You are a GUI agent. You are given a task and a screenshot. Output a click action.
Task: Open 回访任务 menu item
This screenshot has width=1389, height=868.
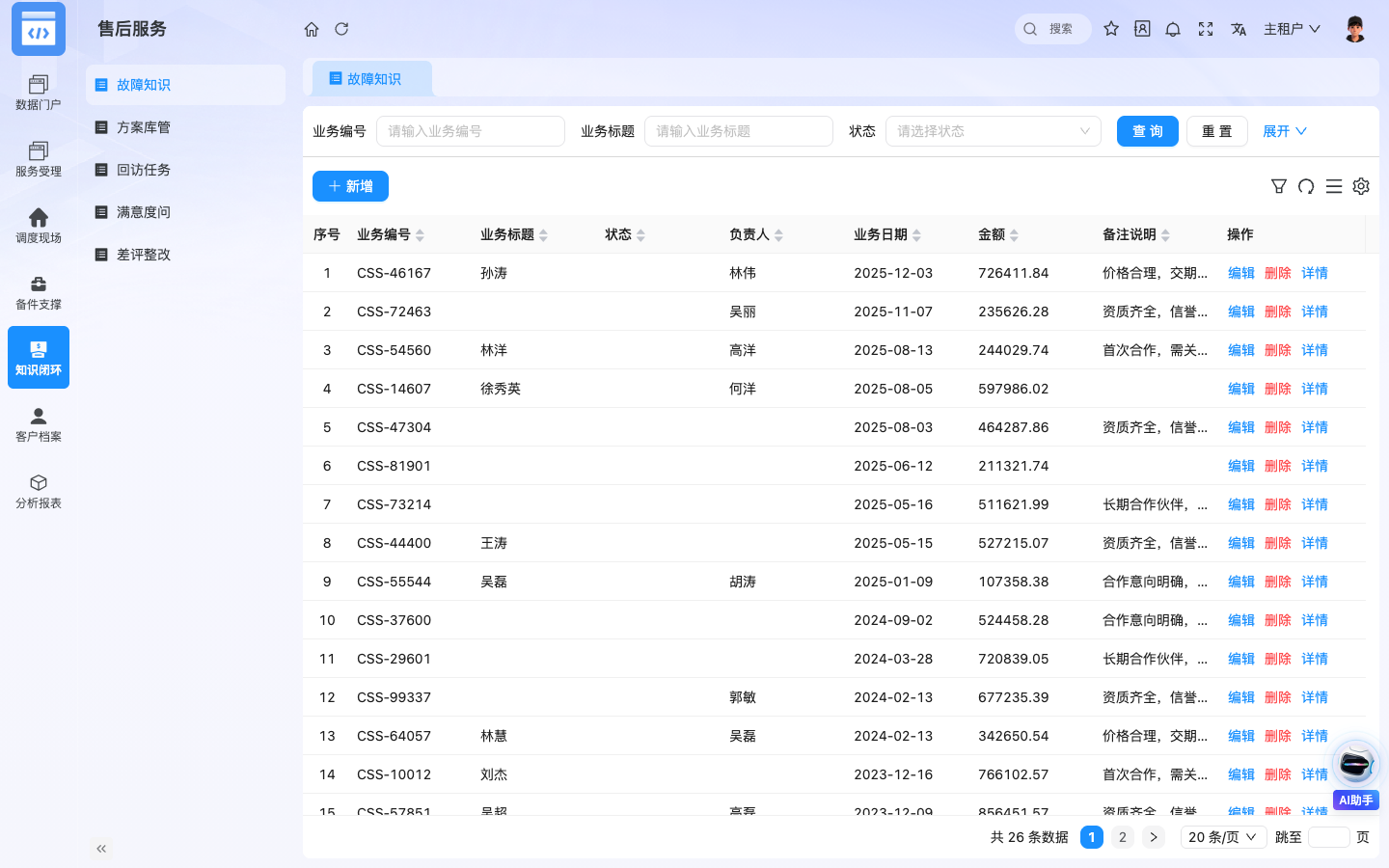pyautogui.click(x=185, y=170)
